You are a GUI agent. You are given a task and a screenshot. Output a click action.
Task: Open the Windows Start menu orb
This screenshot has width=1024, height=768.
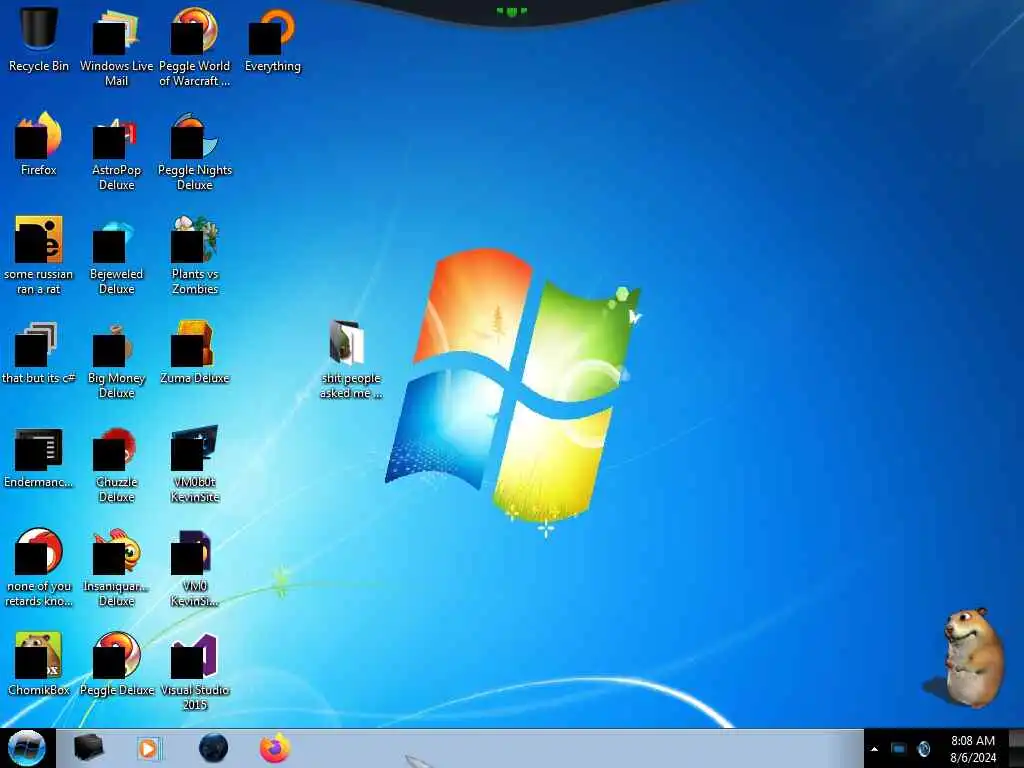coord(27,748)
